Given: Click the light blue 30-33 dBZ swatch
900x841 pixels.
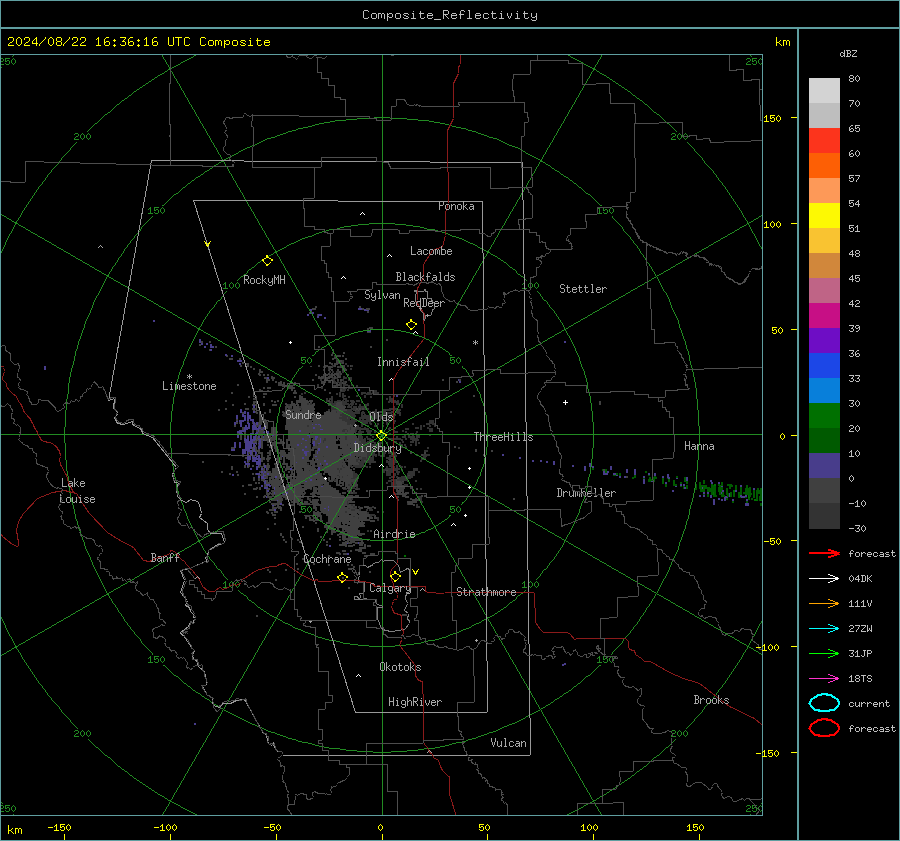Looking at the screenshot, I should tap(824, 390).
